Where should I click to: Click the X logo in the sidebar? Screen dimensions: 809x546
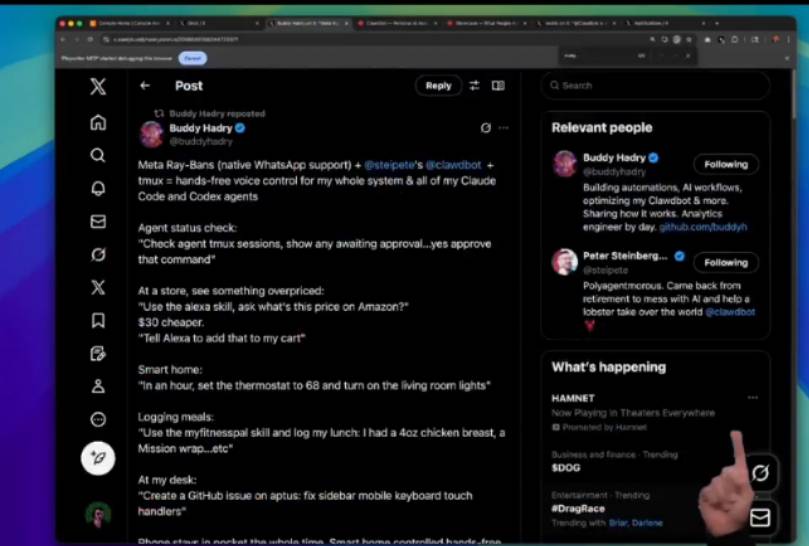point(98,86)
